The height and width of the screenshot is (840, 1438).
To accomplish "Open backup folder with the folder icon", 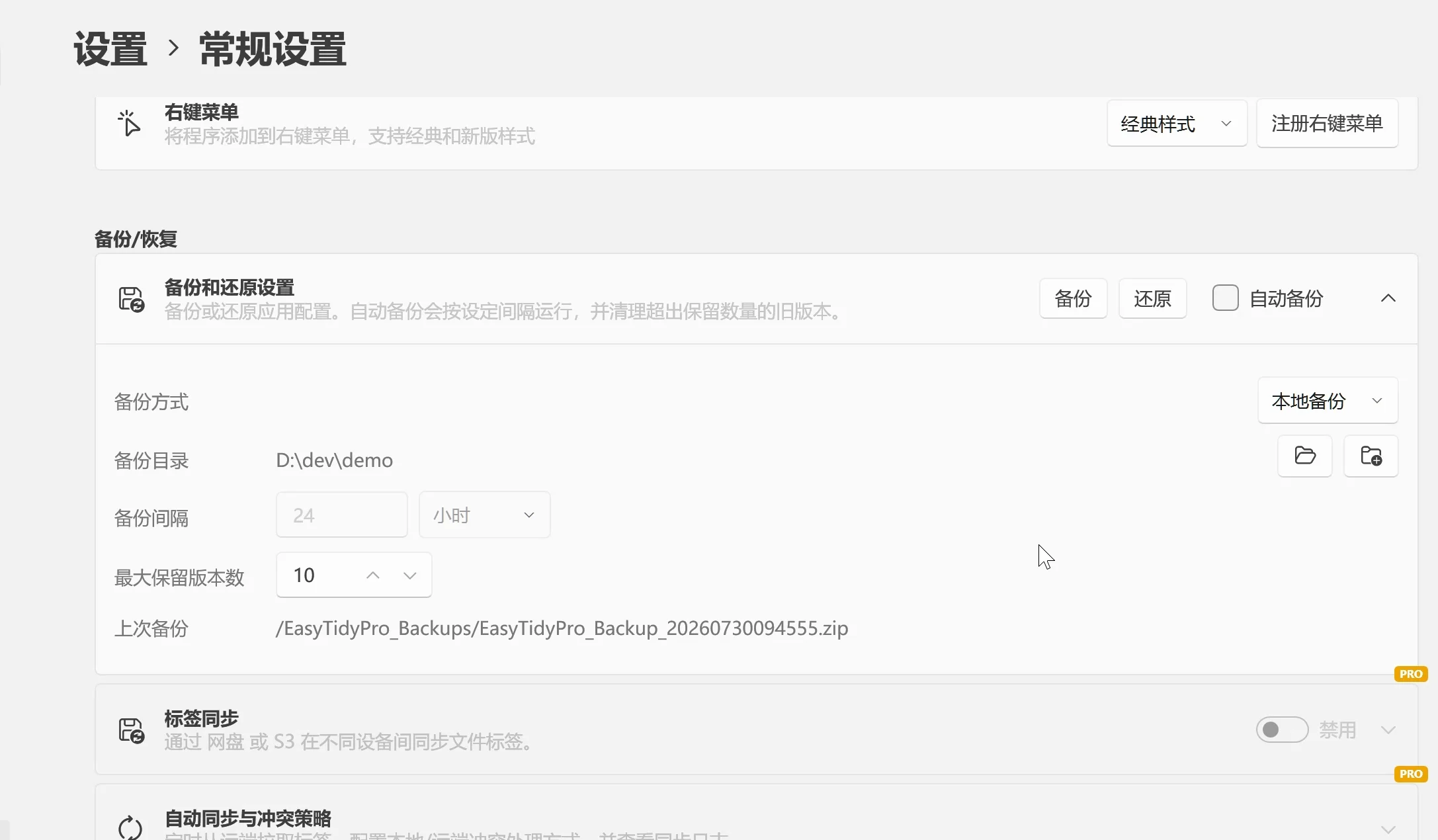I will [x=1304, y=456].
